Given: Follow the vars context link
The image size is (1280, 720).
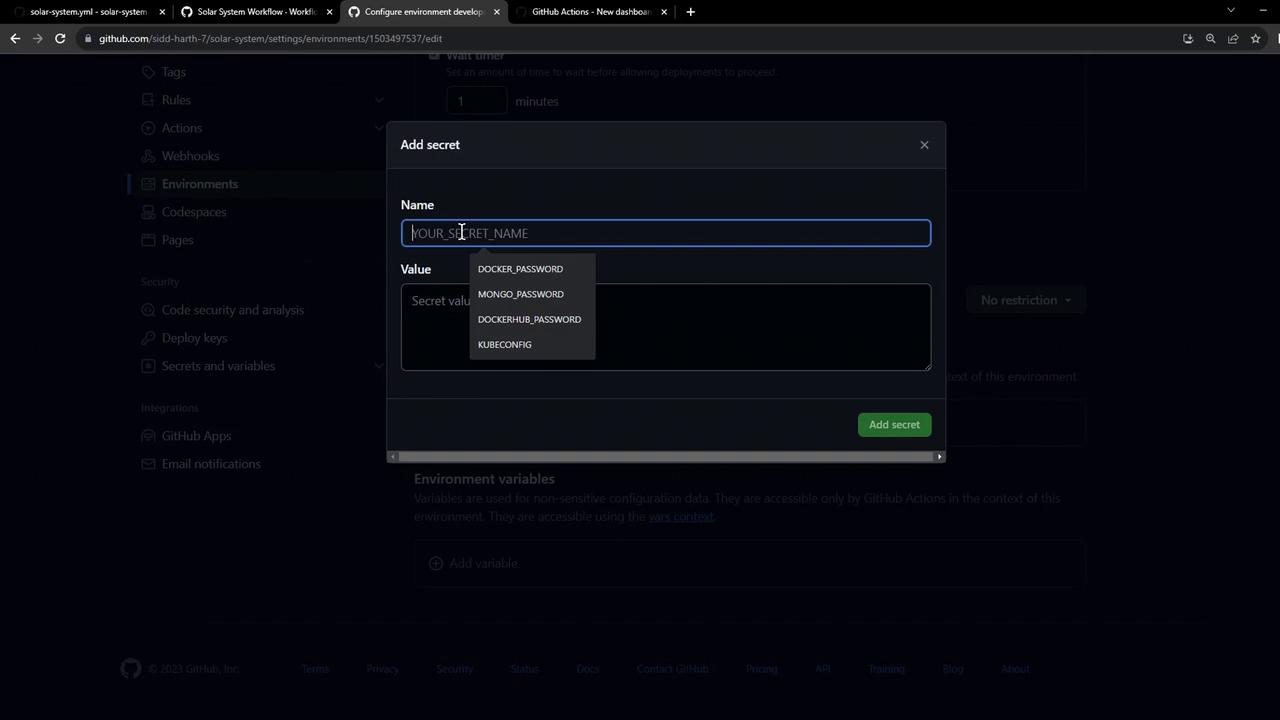Looking at the screenshot, I should 681,517.
